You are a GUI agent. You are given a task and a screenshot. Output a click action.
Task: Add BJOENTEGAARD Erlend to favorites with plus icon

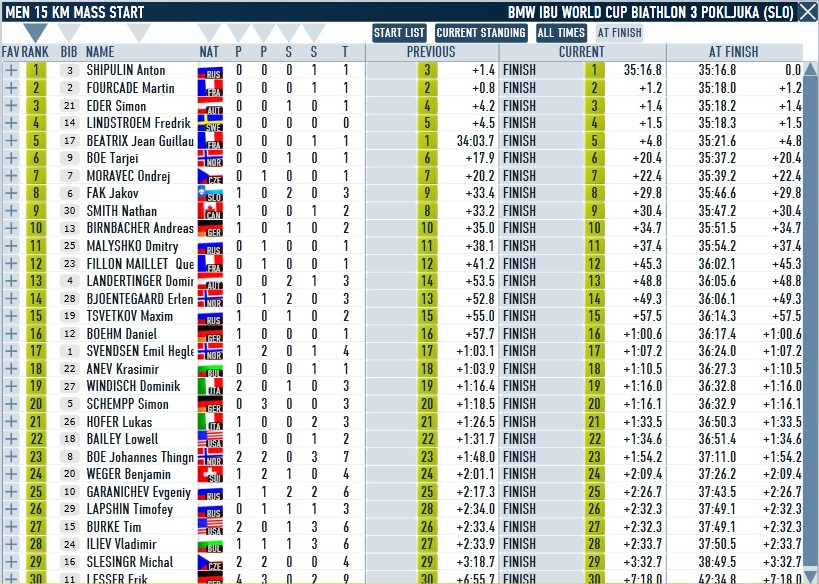10,298
